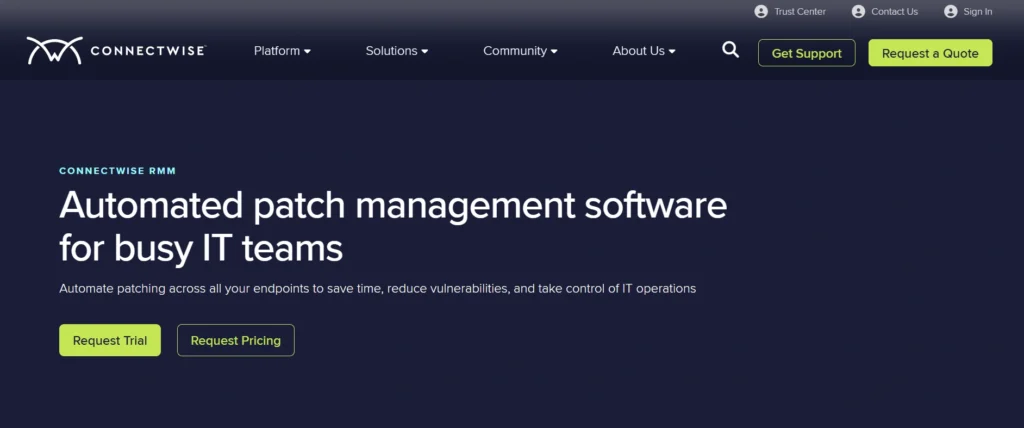Click the person icon beside Contact Us

pyautogui.click(x=858, y=12)
